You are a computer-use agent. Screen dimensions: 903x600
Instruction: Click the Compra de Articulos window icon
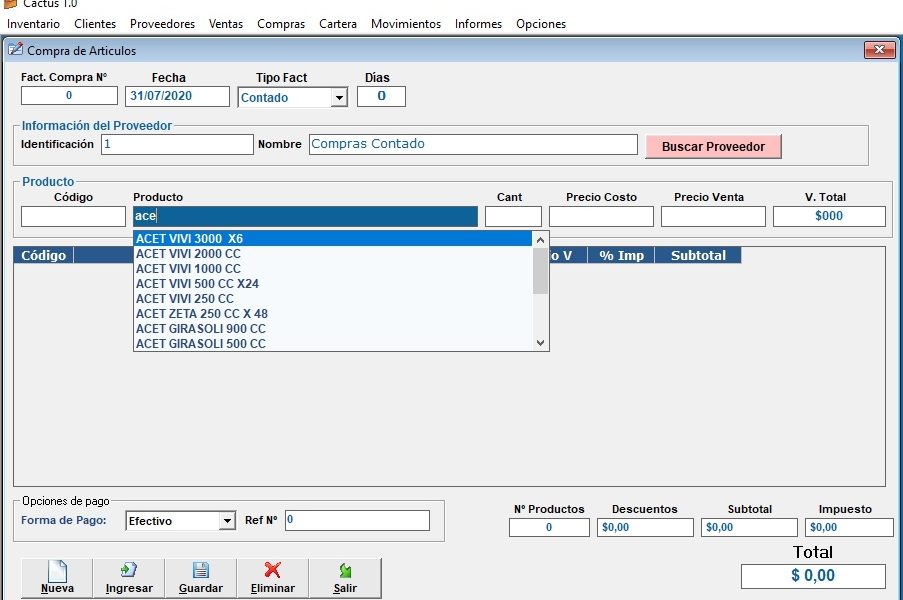(15, 49)
